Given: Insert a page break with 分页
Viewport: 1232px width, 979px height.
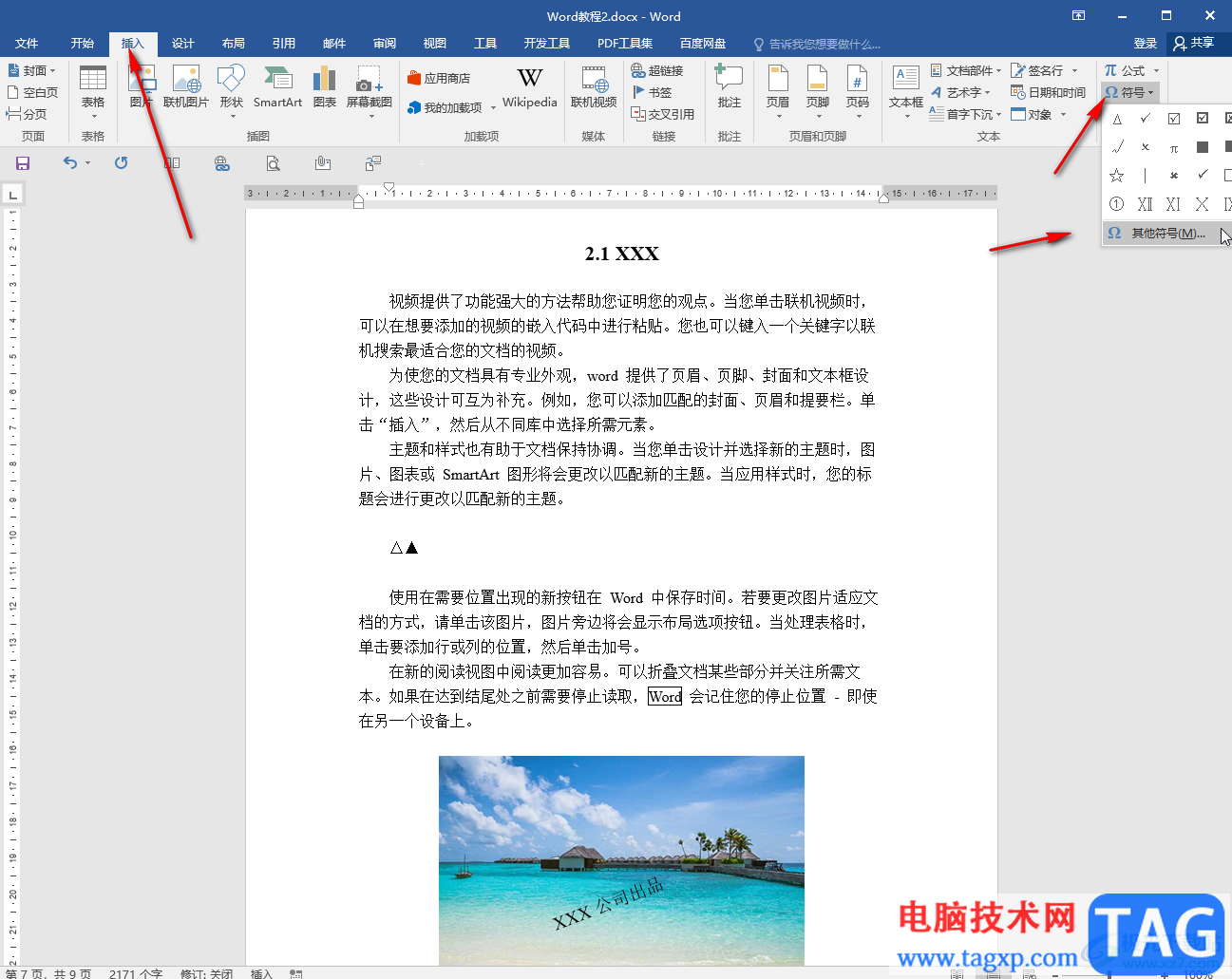Looking at the screenshot, I should 27,114.
